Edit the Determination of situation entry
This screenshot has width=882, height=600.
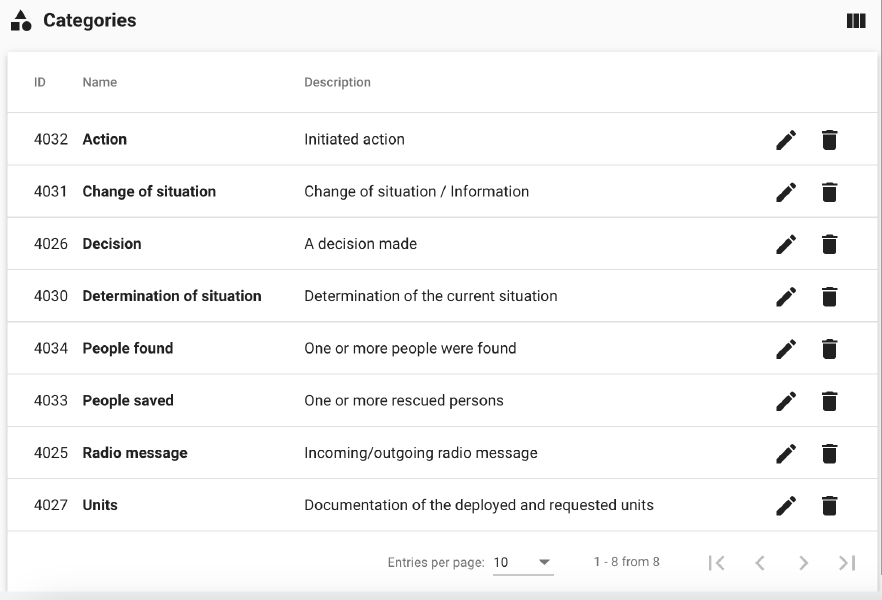coord(786,296)
